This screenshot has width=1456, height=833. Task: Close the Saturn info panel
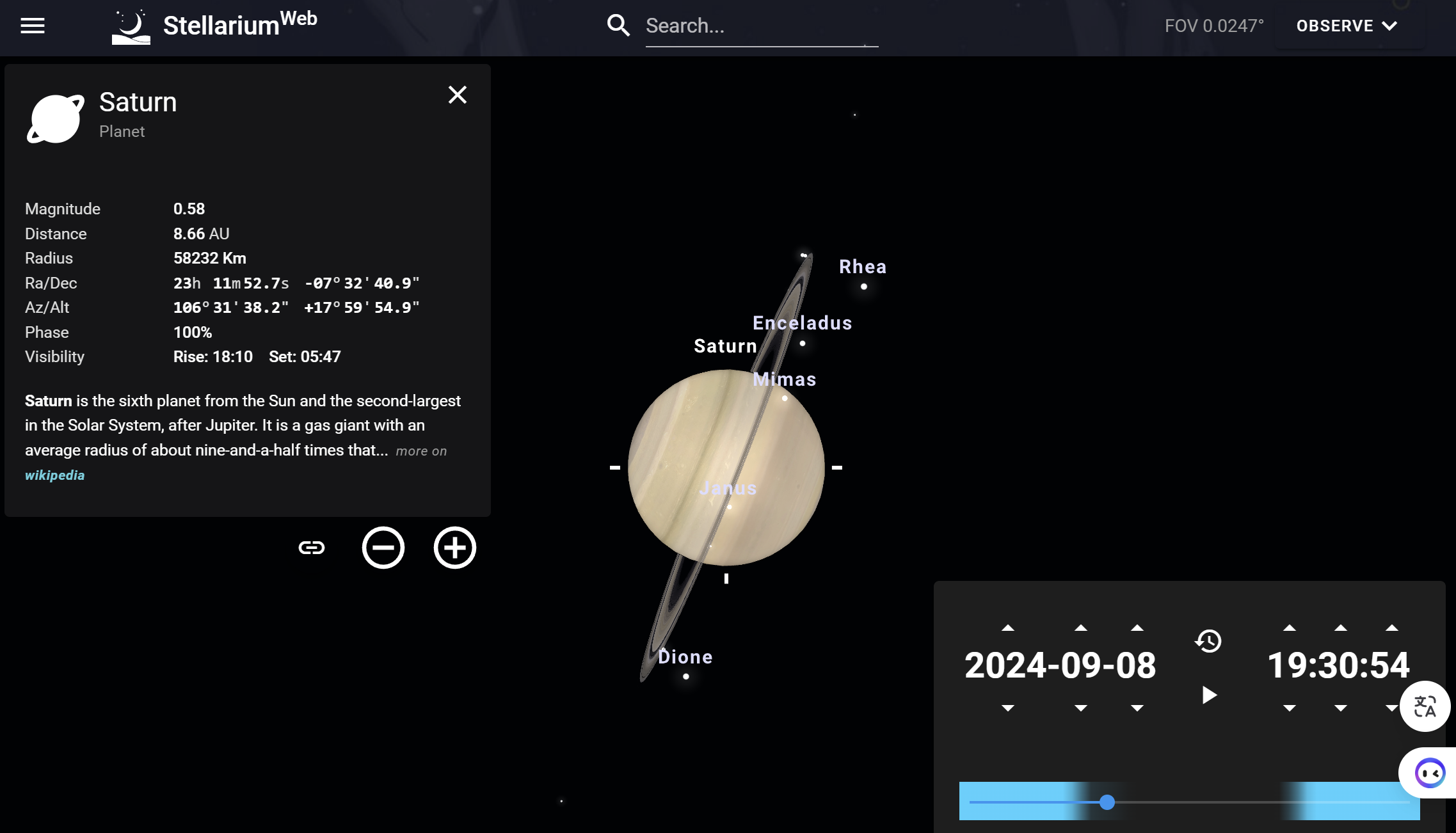457,95
